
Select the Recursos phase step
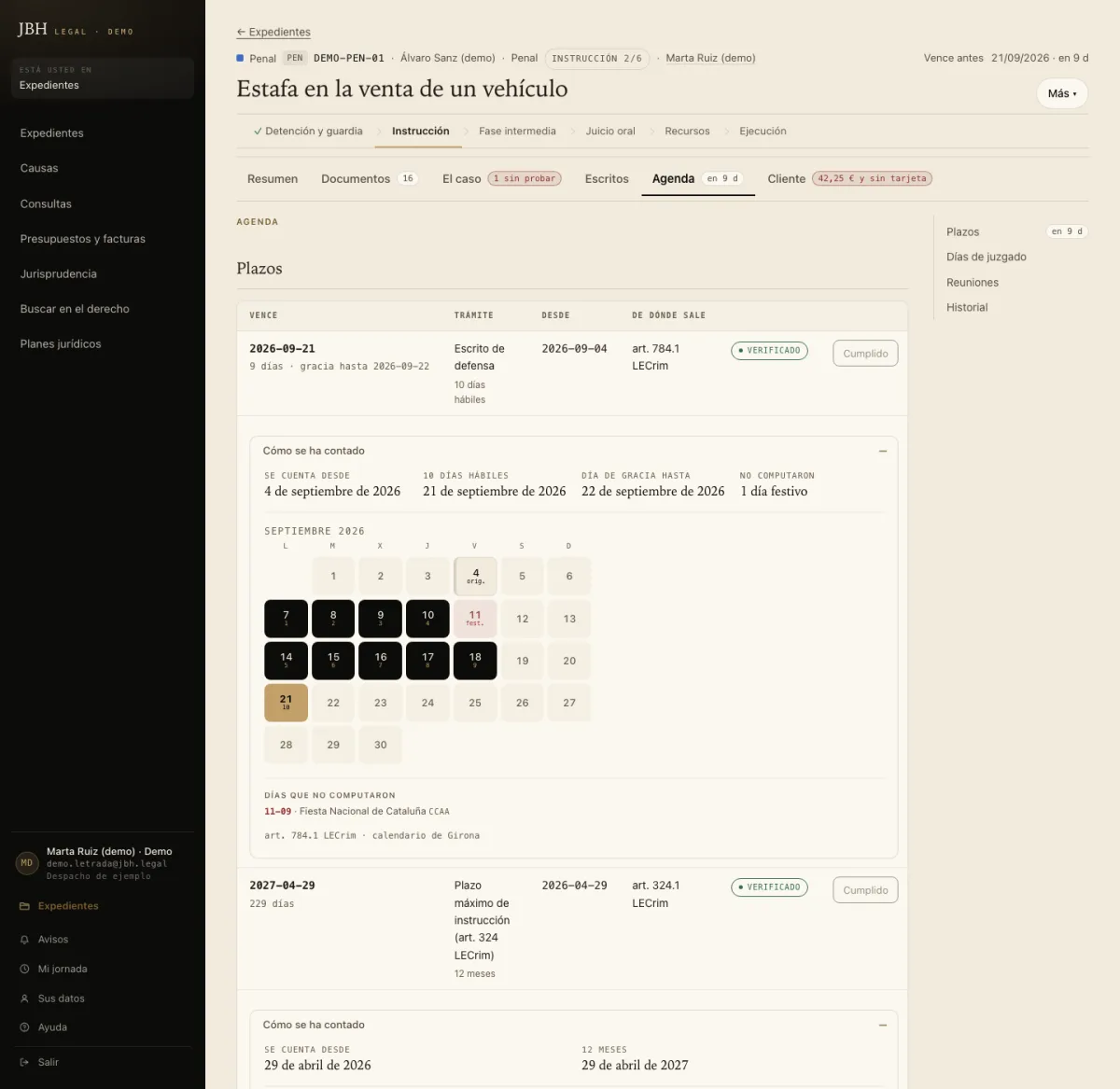(687, 132)
